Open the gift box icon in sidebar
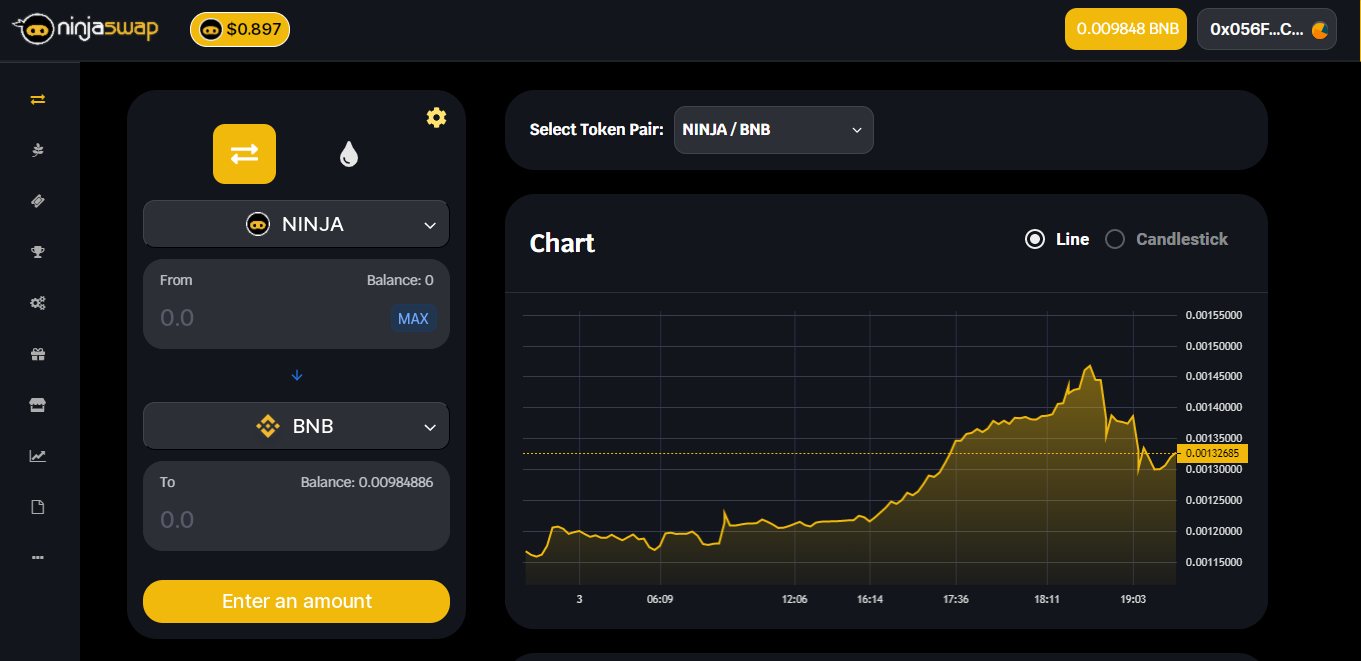This screenshot has height=661, width=1361. click(38, 354)
